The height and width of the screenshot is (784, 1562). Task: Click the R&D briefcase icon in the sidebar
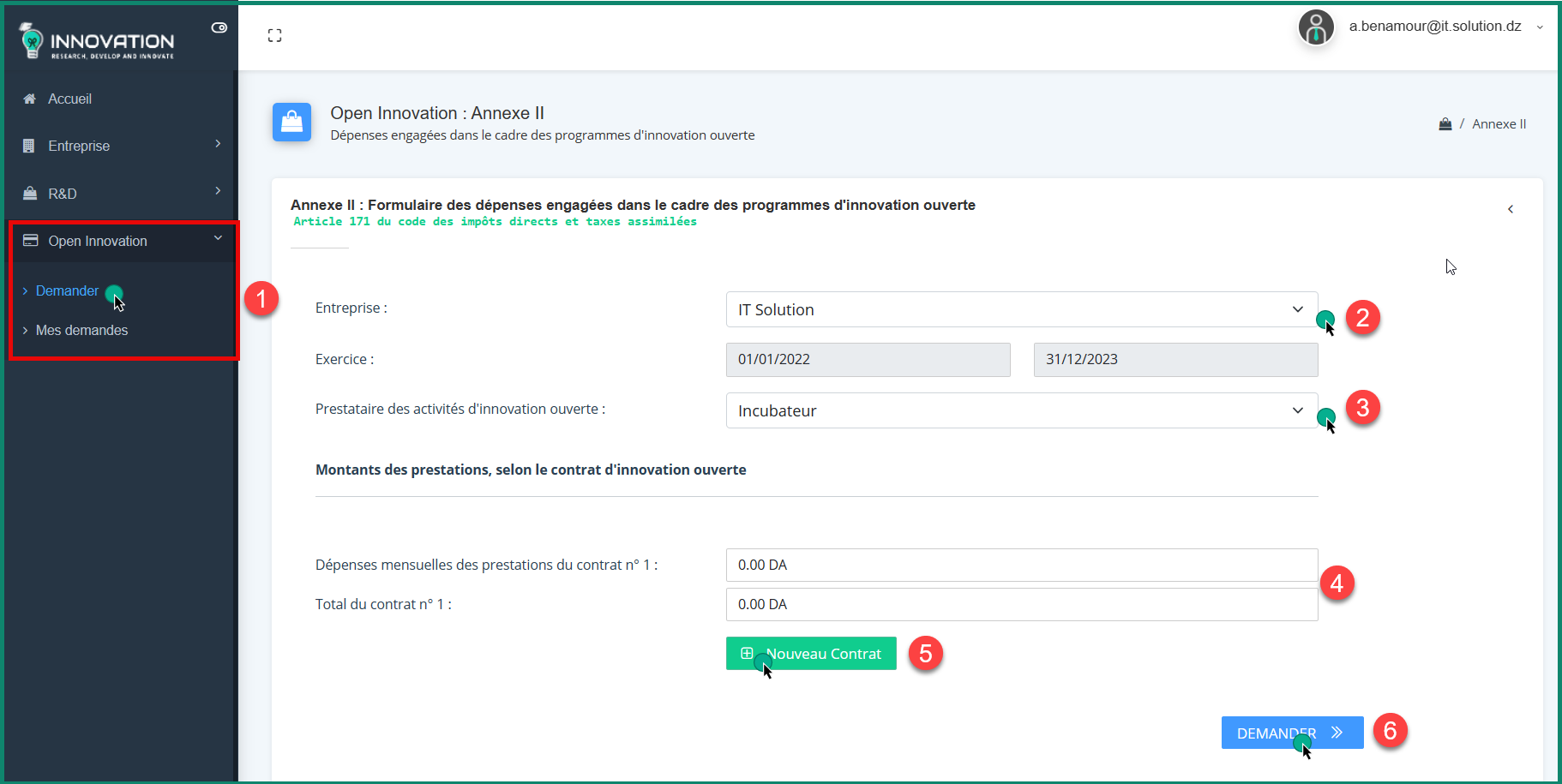coord(30,193)
